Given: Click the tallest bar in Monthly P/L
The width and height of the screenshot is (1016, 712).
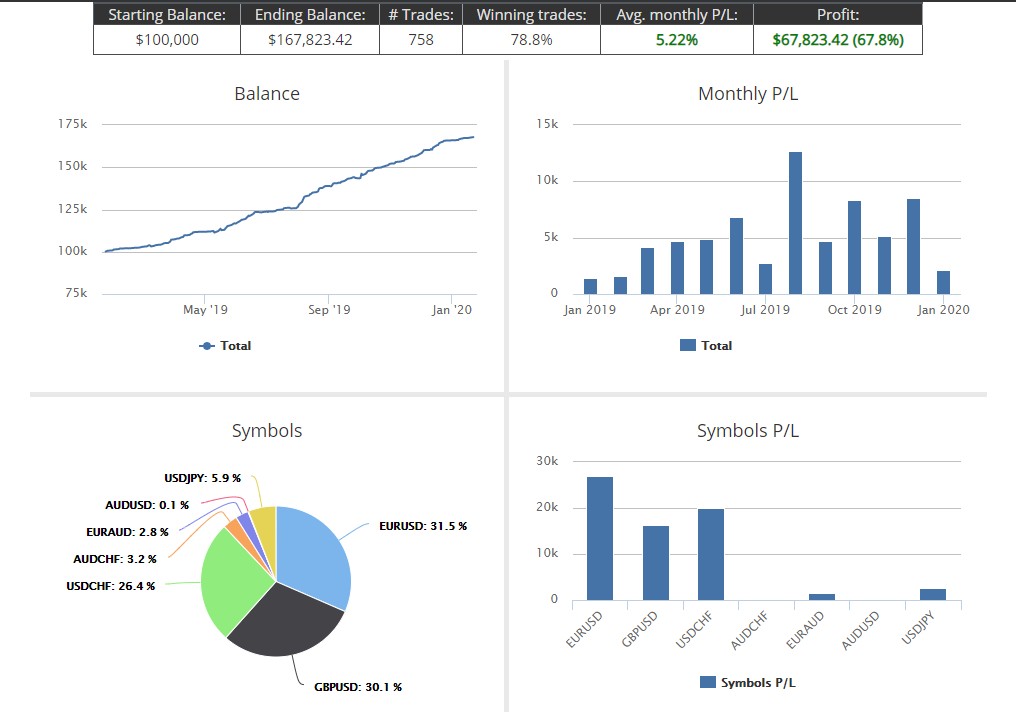Looking at the screenshot, I should pos(795,220).
